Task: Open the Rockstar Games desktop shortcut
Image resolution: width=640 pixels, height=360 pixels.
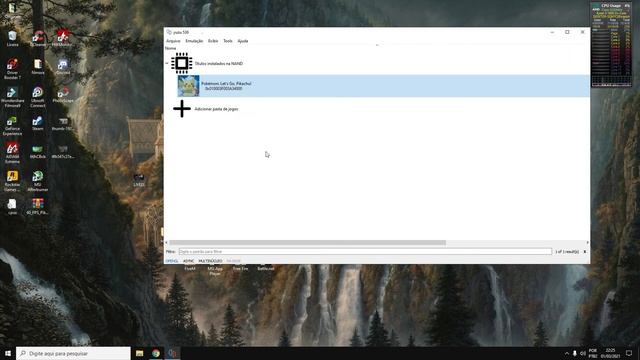Action: (x=12, y=181)
